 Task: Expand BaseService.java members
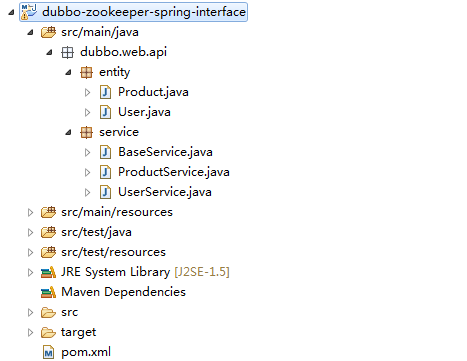pyautogui.click(x=87, y=152)
